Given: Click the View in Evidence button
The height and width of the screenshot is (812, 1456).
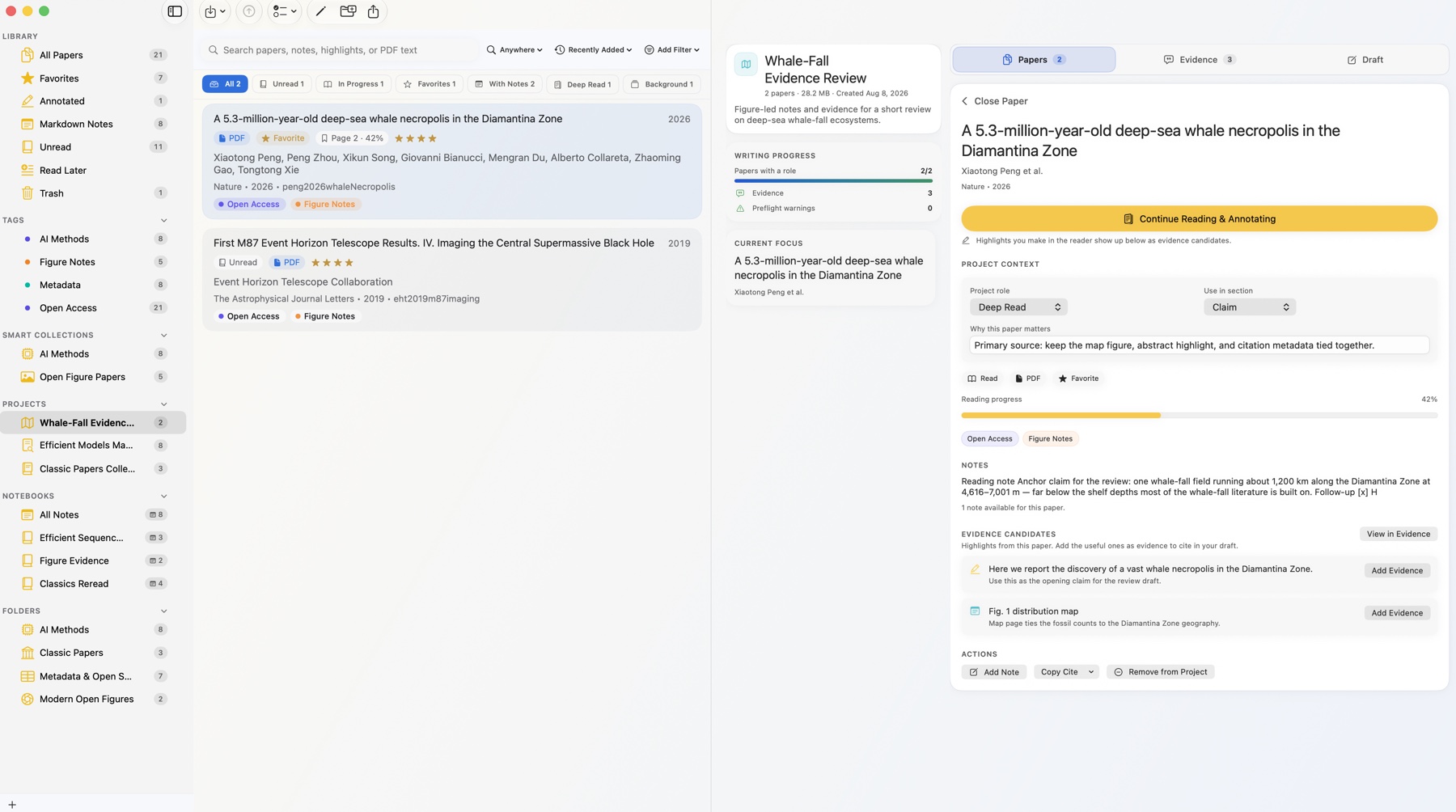Looking at the screenshot, I should coord(1399,534).
